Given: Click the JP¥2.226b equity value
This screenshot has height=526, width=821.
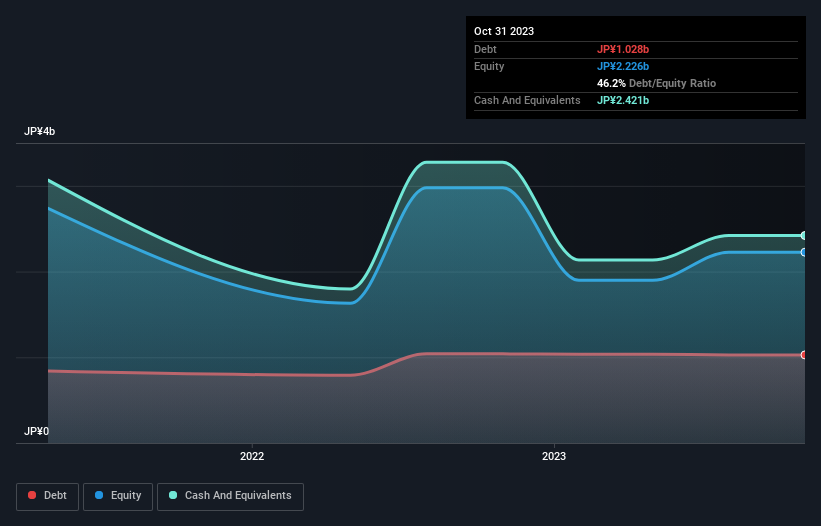Looking at the screenshot, I should coord(623,66).
